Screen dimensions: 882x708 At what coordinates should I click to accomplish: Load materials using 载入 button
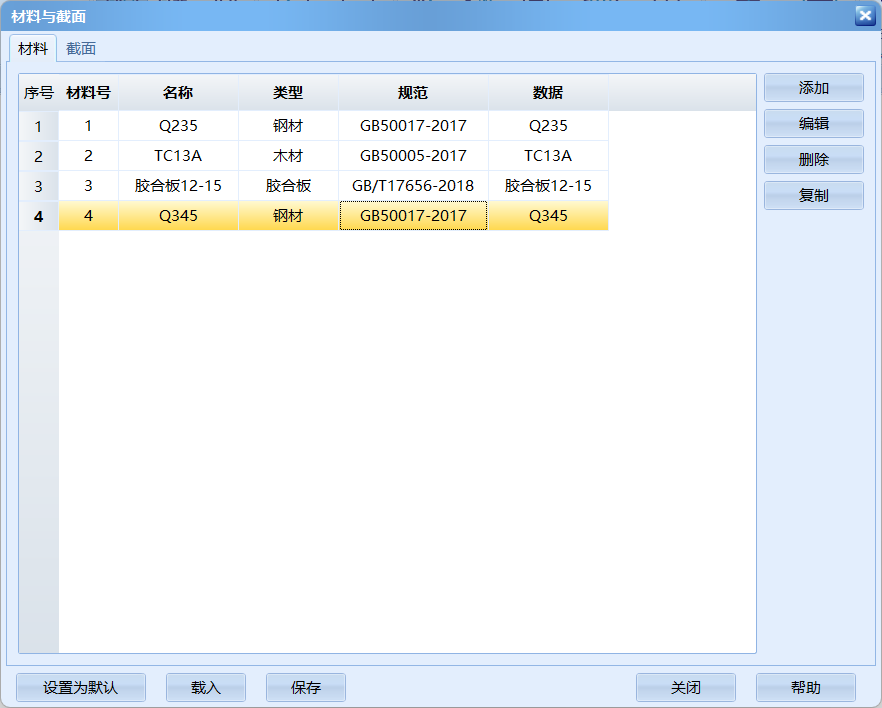tap(205, 688)
